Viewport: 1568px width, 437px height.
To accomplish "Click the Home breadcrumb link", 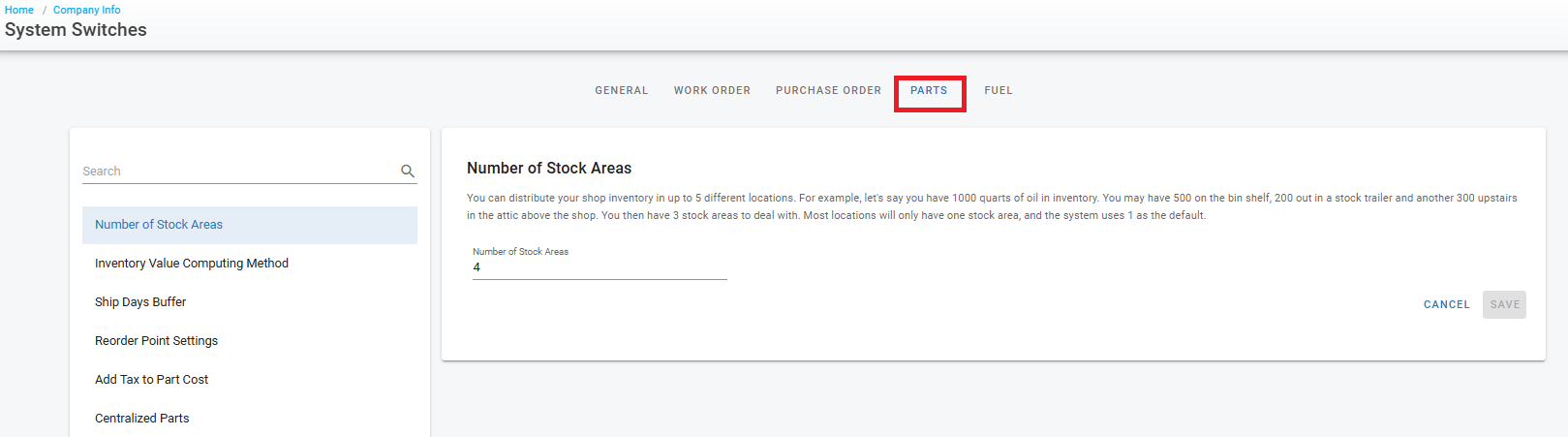I will (19, 10).
